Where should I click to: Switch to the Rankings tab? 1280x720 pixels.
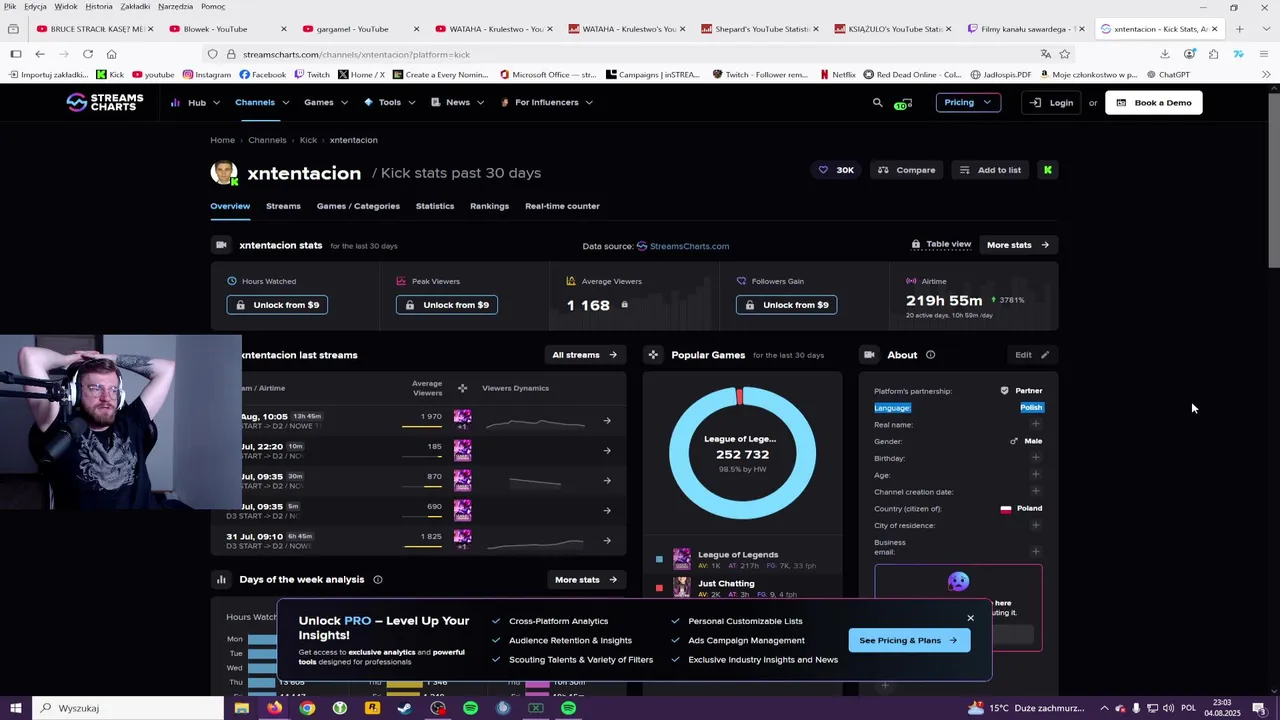(489, 206)
